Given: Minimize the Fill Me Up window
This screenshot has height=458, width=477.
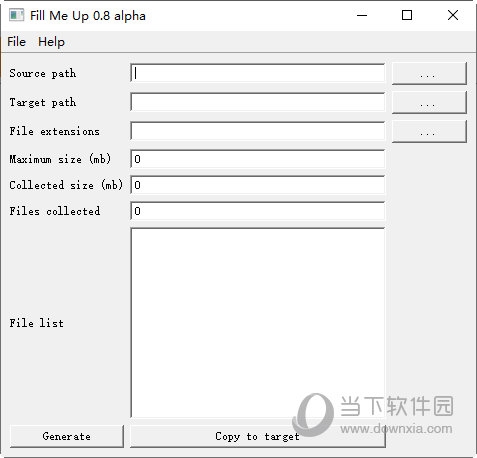Looking at the screenshot, I should [x=362, y=15].
